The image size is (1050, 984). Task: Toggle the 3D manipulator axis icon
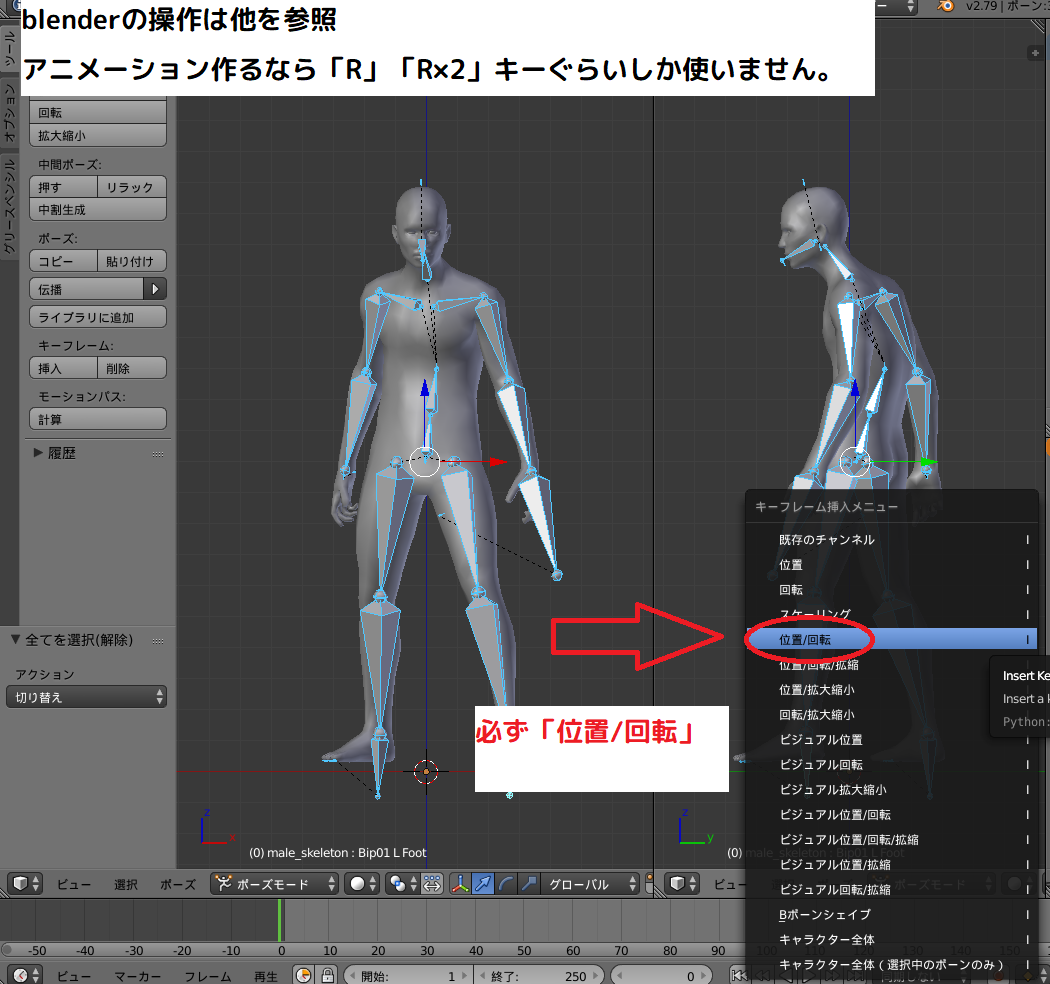[460, 884]
